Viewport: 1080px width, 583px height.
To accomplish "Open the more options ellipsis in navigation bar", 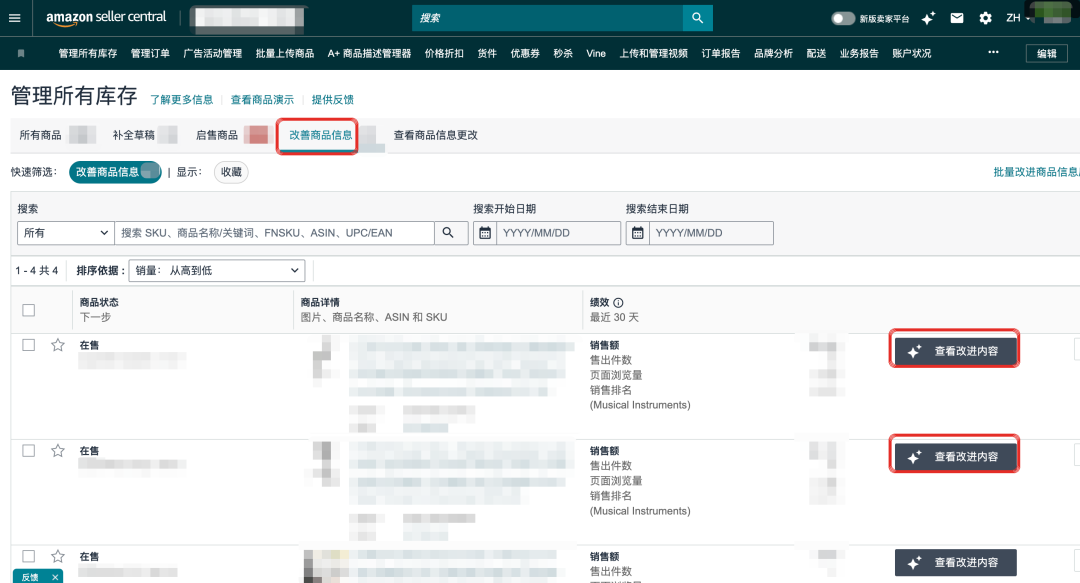I will tap(993, 52).
